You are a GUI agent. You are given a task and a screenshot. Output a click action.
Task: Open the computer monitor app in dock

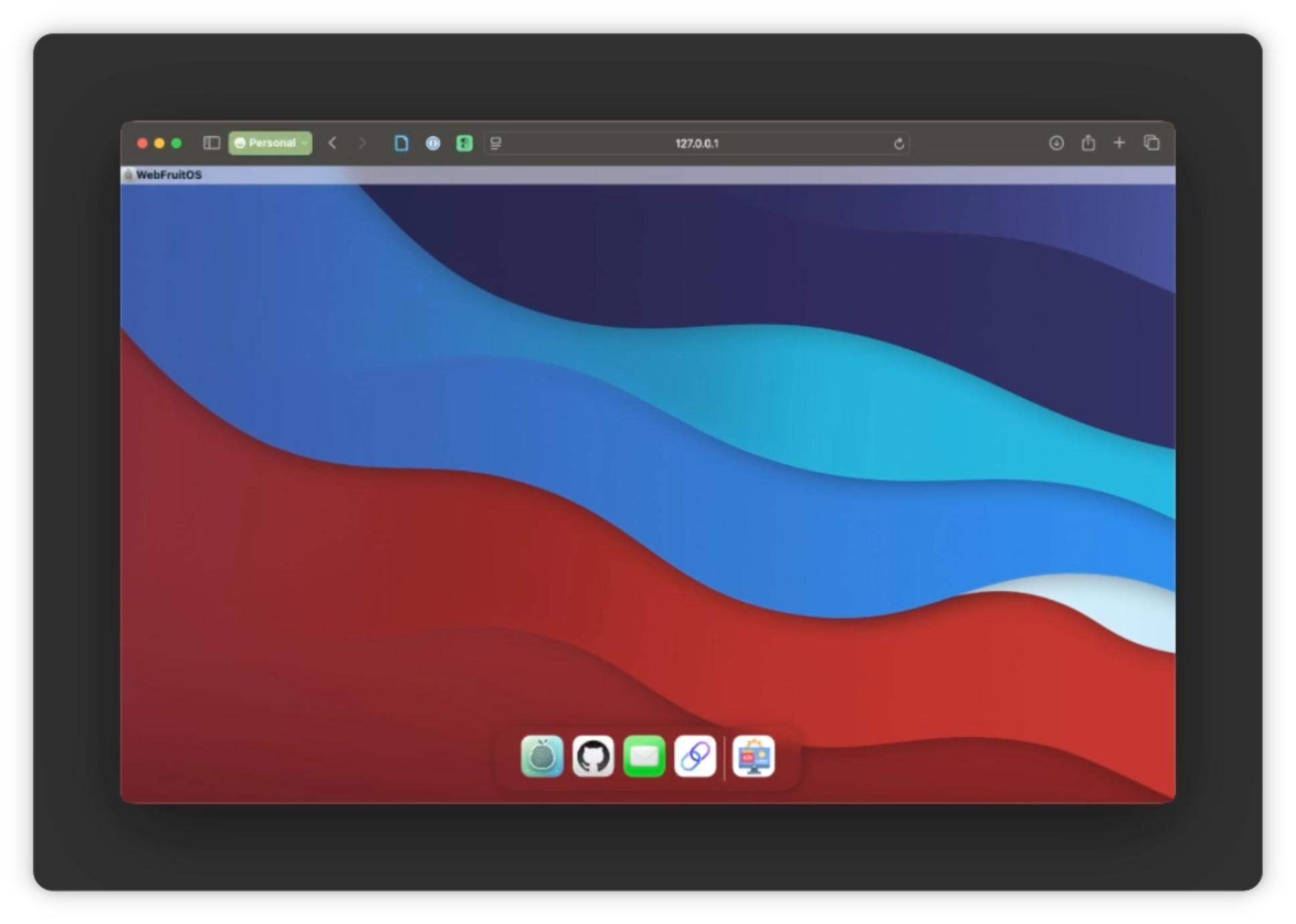point(754,756)
